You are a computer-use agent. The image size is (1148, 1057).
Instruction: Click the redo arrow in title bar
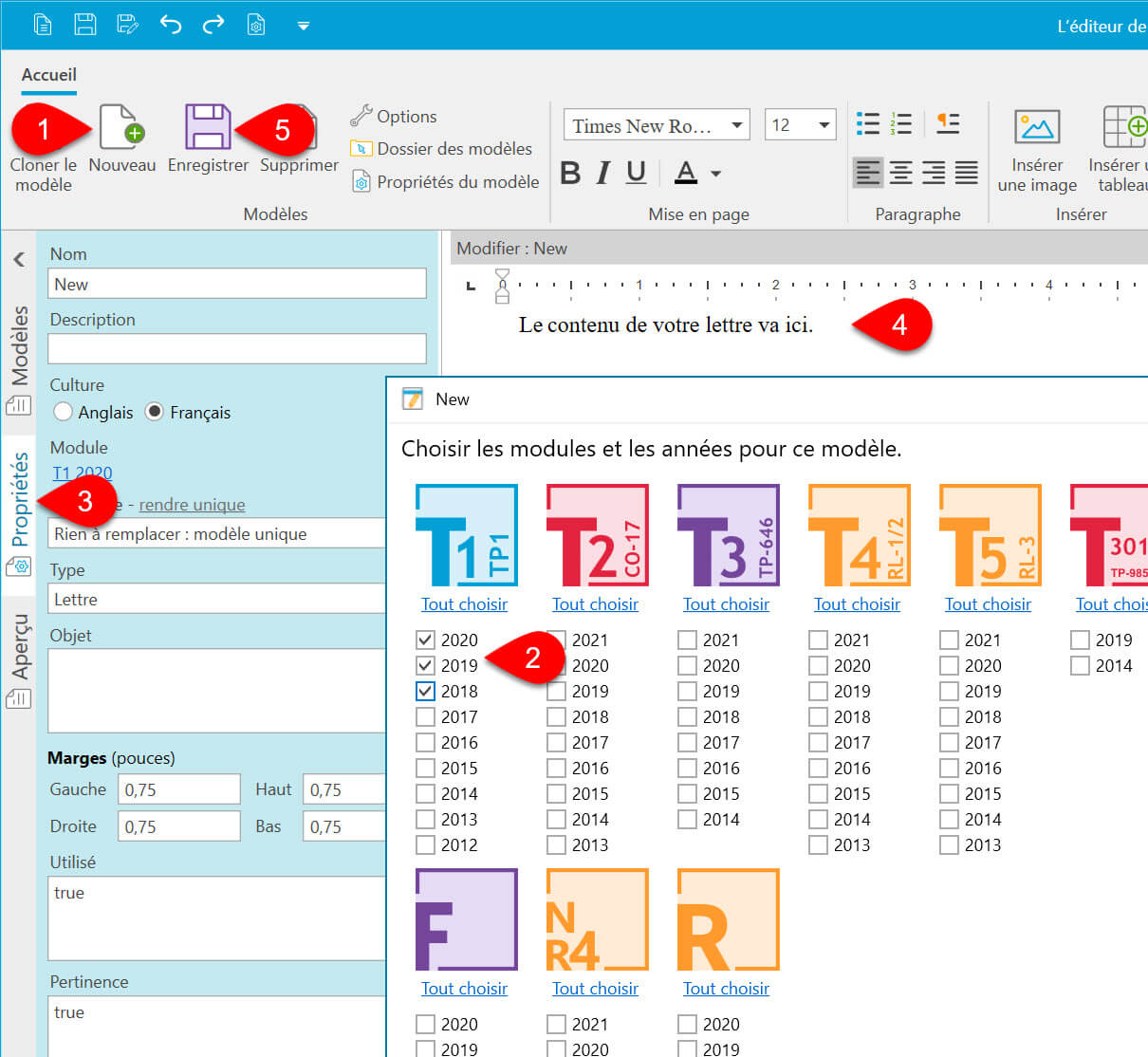(x=213, y=25)
